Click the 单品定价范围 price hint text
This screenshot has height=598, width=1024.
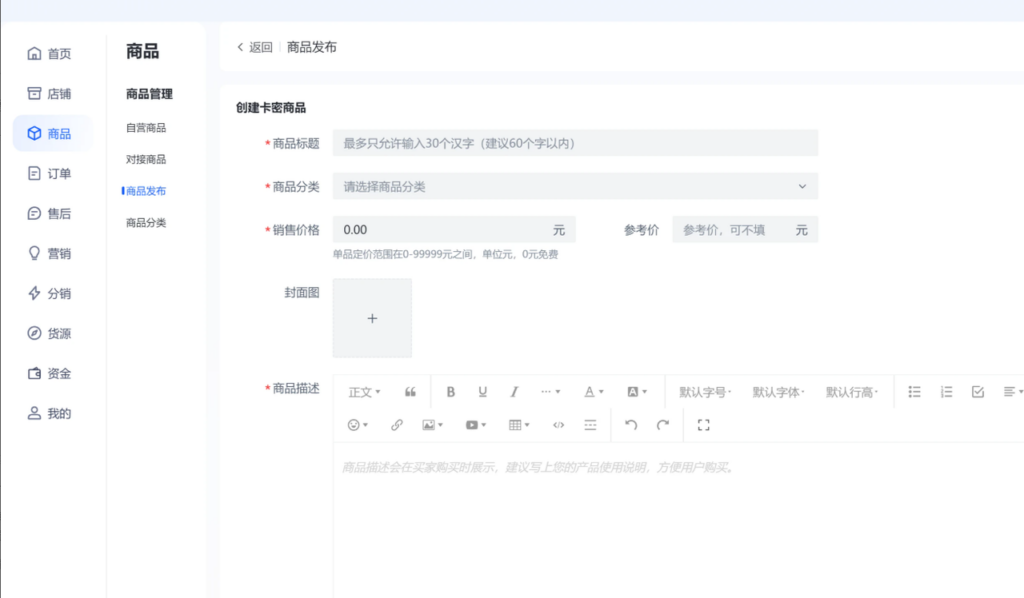tap(445, 255)
